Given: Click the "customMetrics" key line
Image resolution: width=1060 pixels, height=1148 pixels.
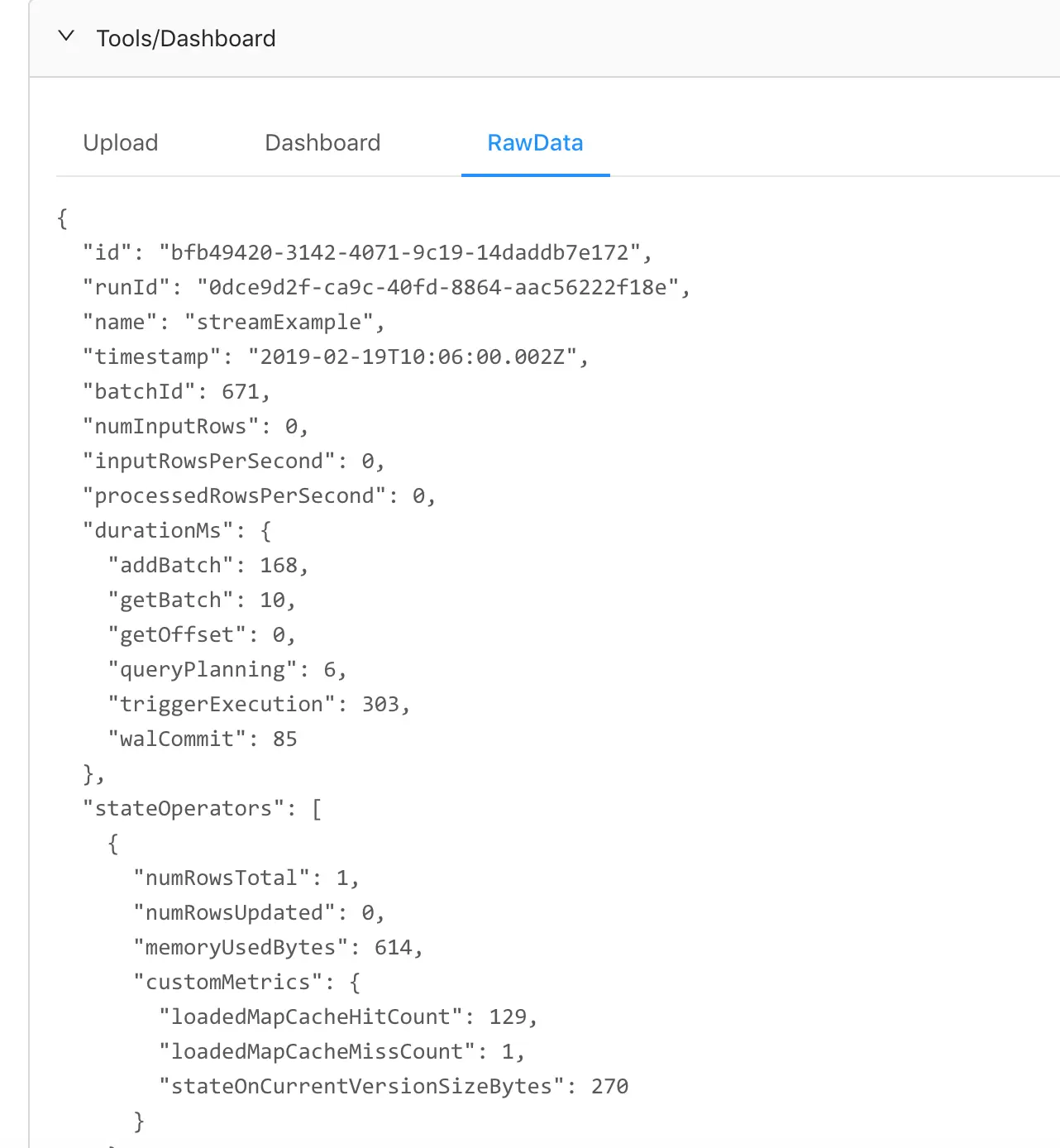Looking at the screenshot, I should 246,982.
